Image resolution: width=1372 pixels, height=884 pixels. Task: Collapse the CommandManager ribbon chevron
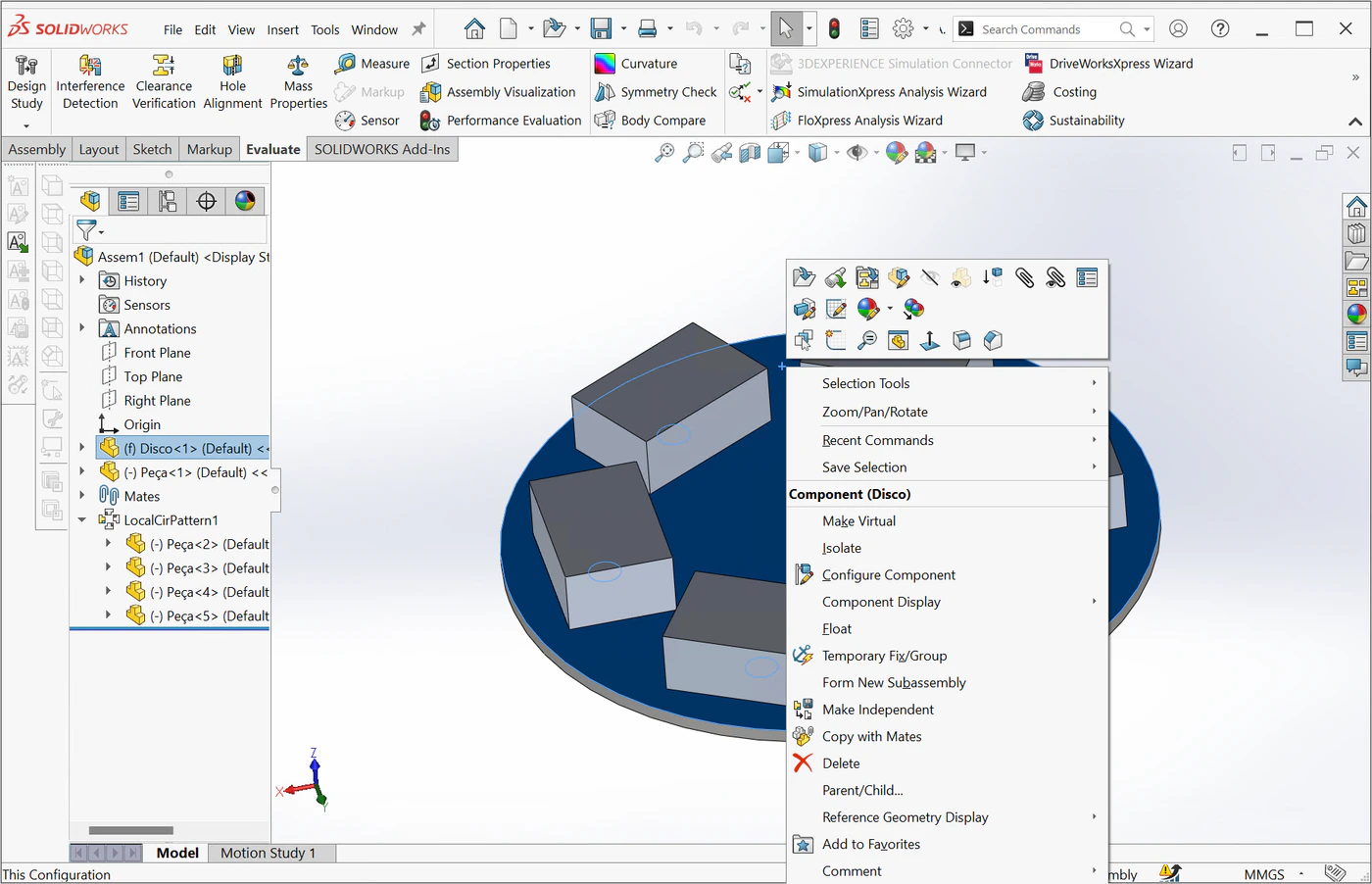pos(1355,122)
